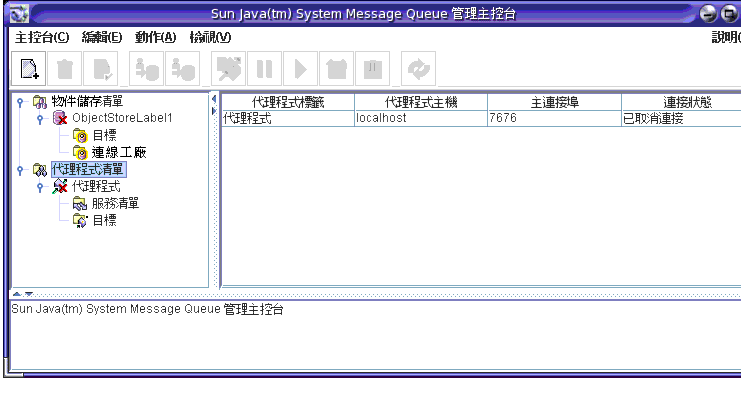Click the 主連接埠 column header
741x413 pixels.
(554, 102)
